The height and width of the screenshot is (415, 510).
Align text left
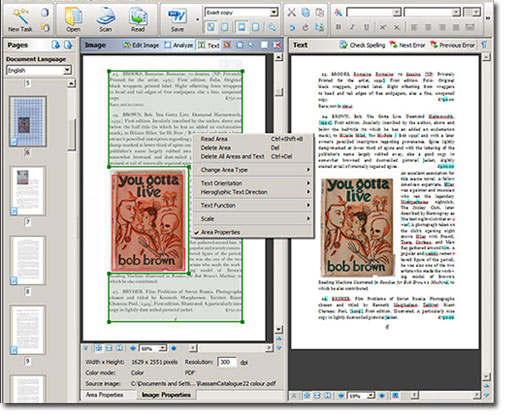click(414, 27)
